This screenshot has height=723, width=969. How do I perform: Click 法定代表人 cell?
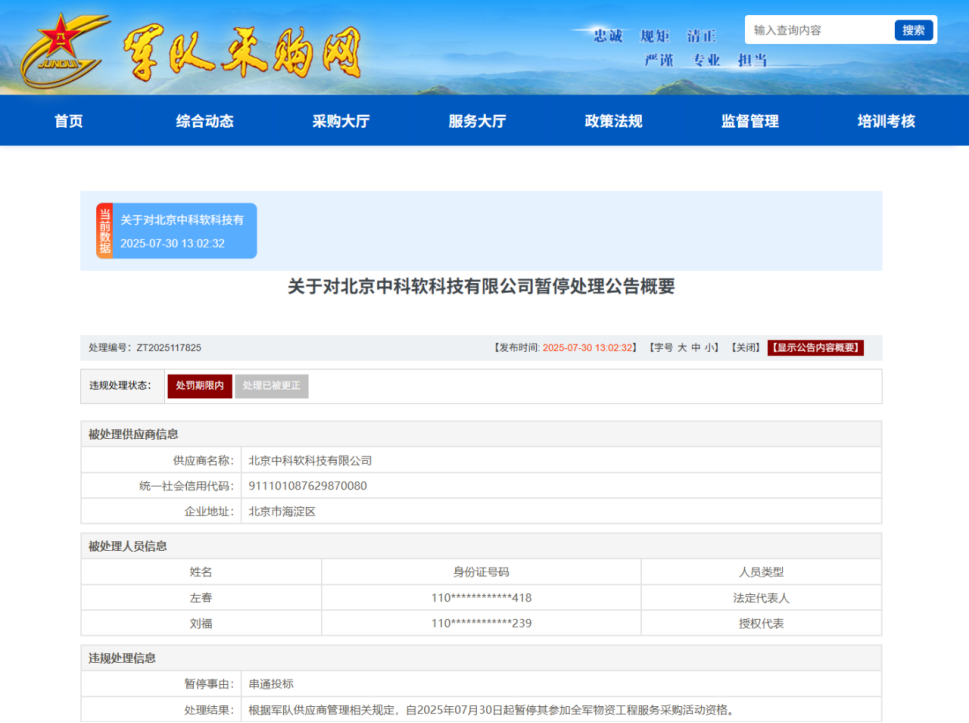761,598
